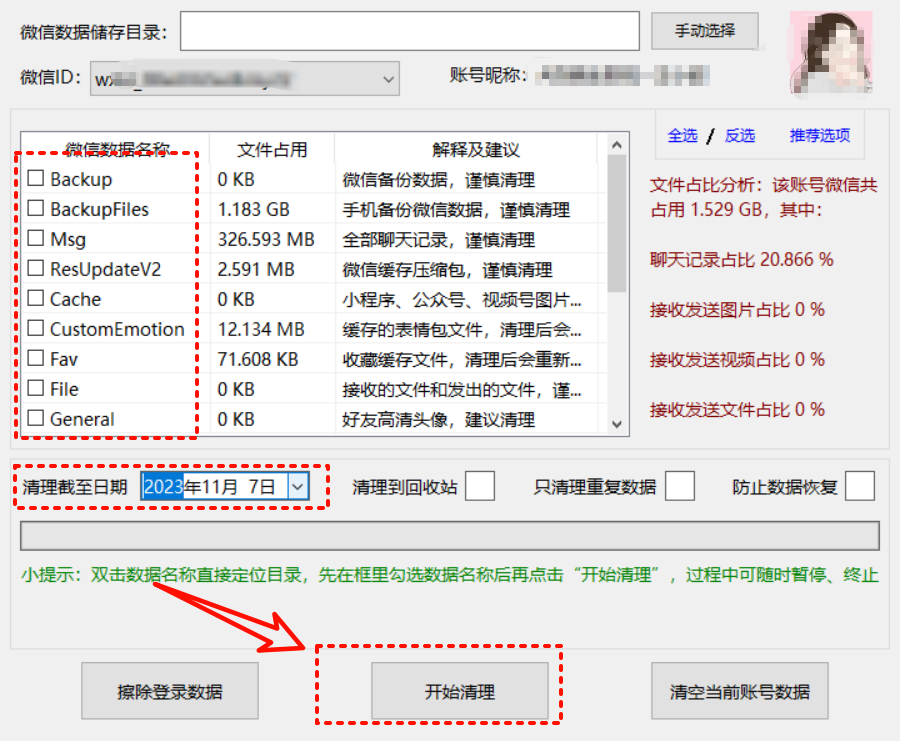The image size is (900, 741).
Task: Check the General row checkbox
Action: point(36,418)
